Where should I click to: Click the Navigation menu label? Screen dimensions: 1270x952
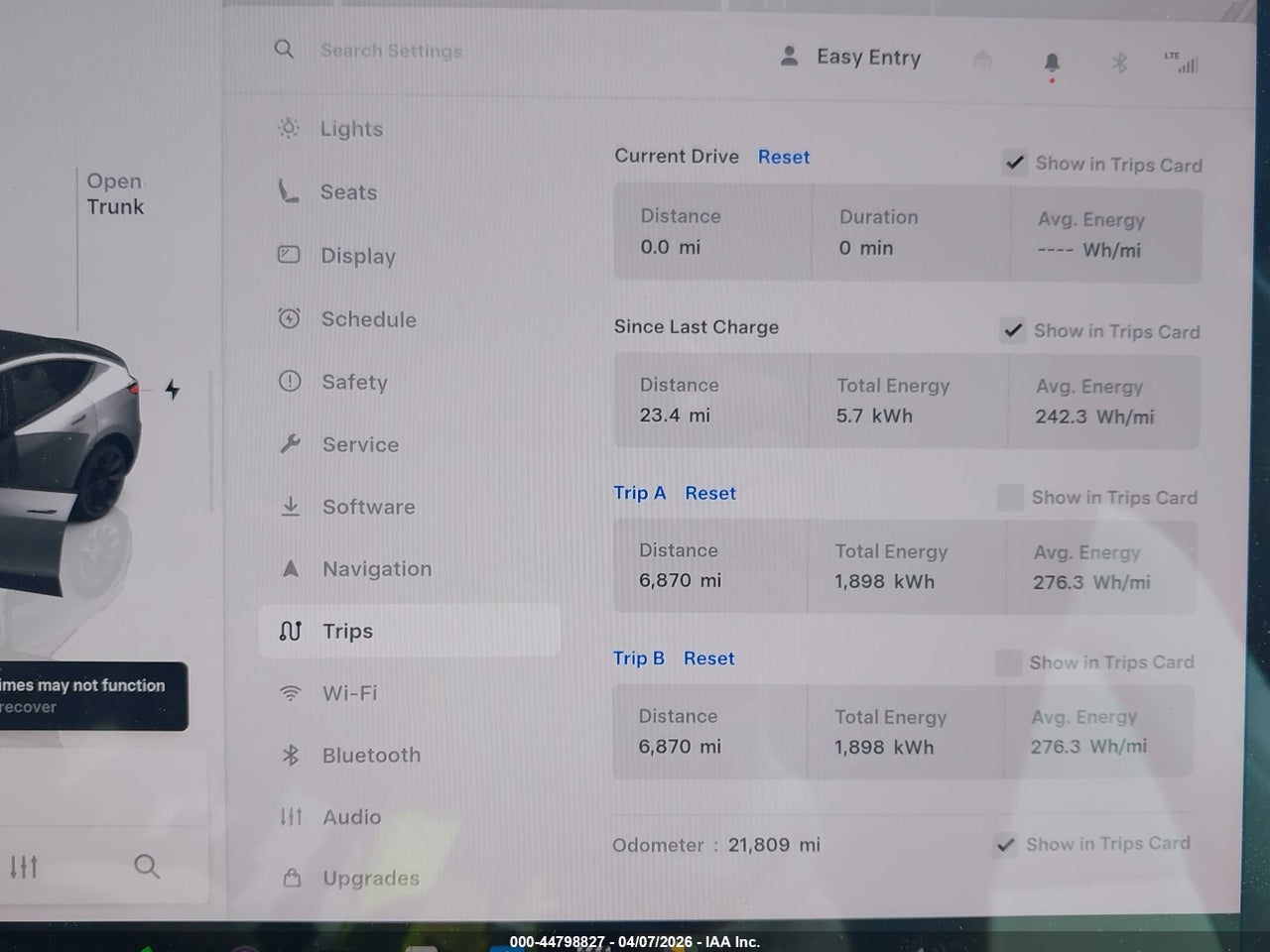[377, 569]
